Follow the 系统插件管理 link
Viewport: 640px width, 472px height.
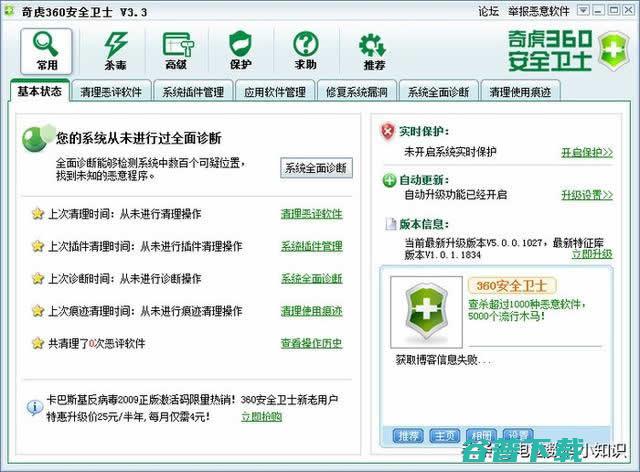[311, 246]
